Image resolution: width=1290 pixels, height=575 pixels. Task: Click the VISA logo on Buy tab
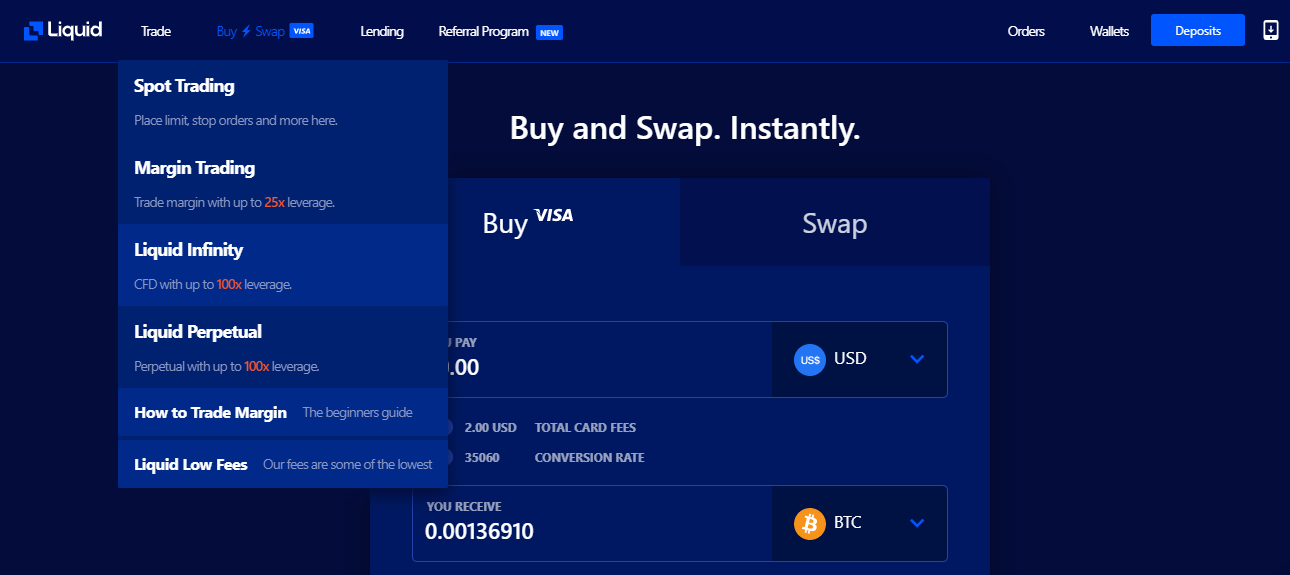tap(554, 215)
